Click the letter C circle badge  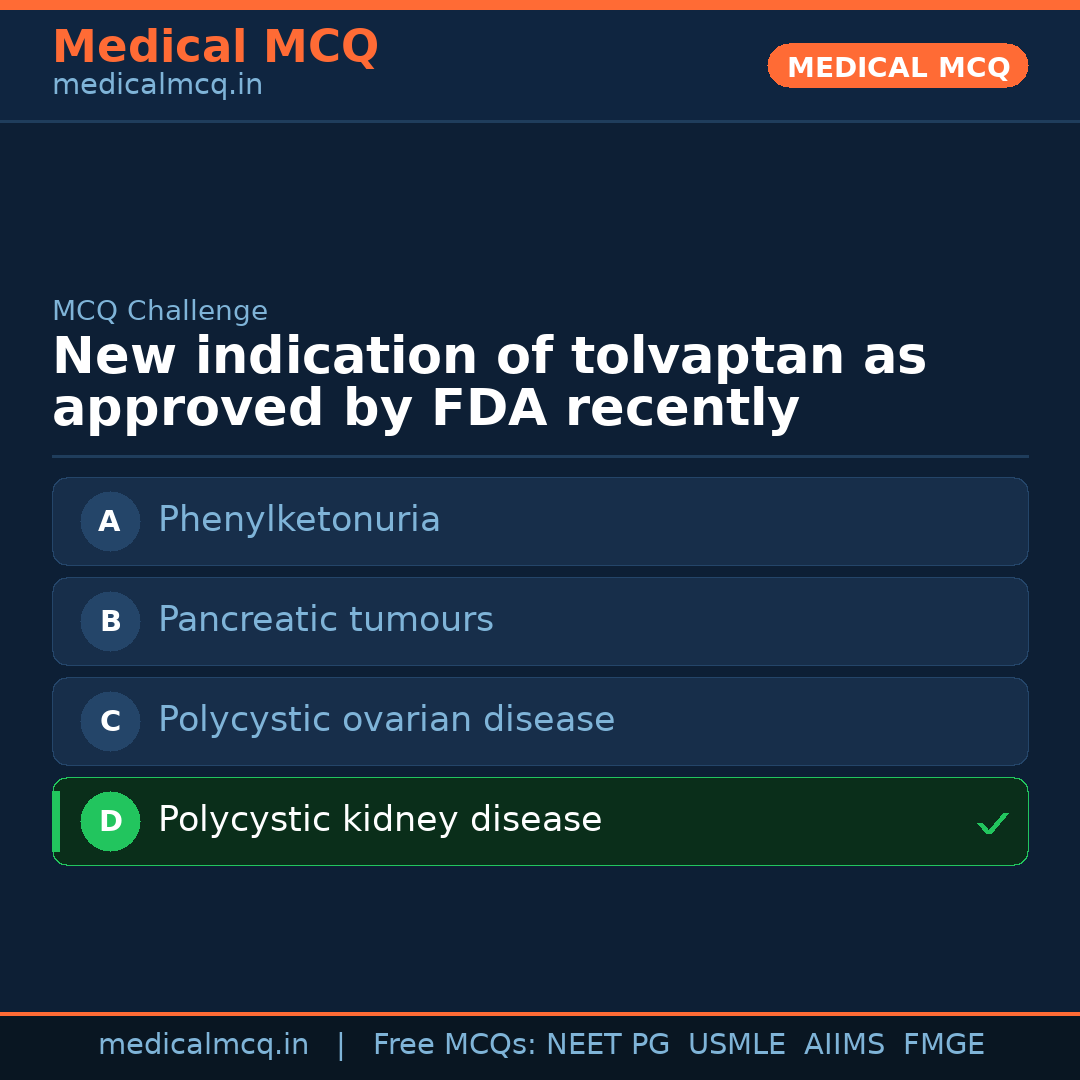click(x=110, y=721)
